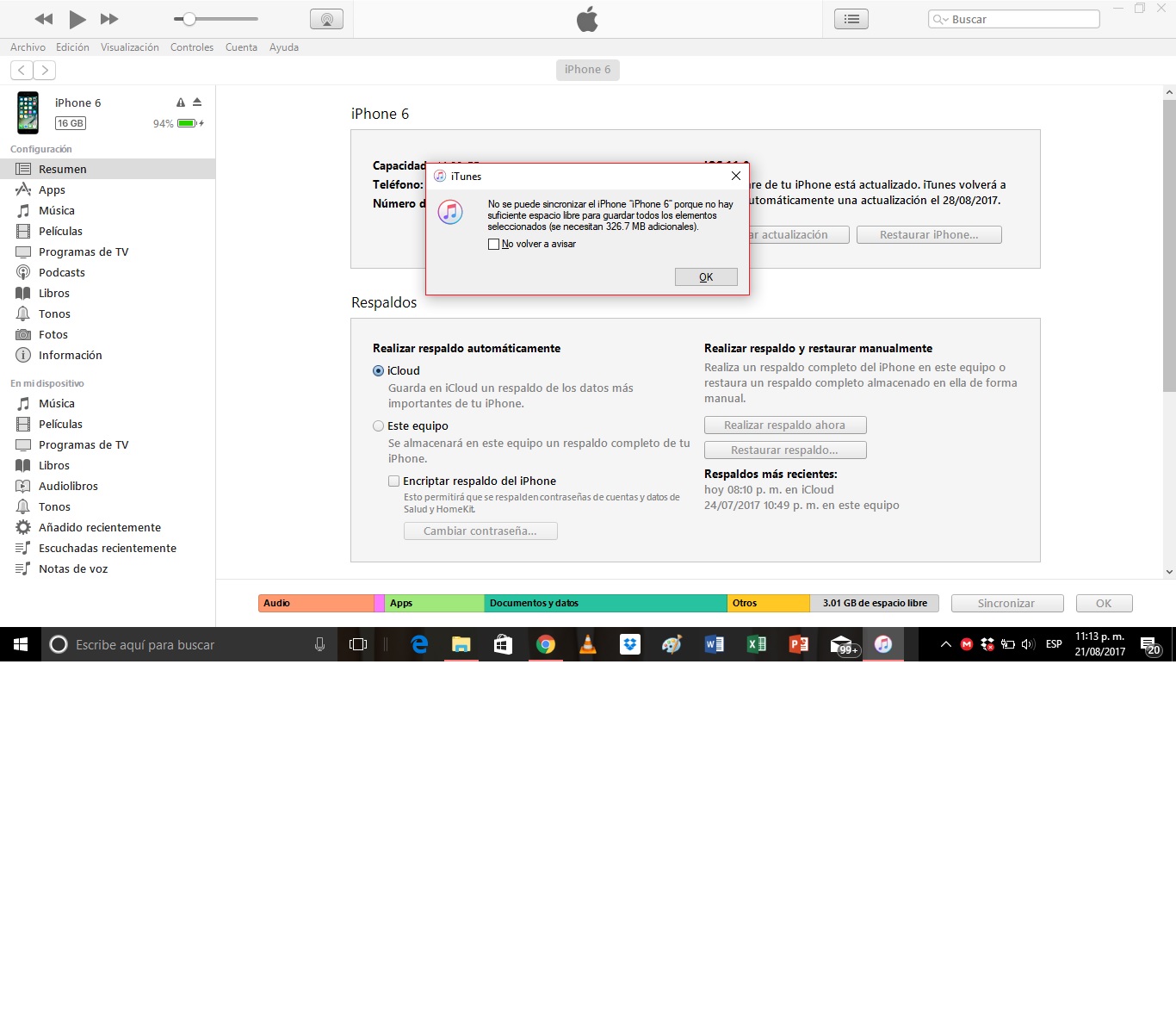Open the Controles menu
Screen dimensions: 1176x1012
click(x=192, y=47)
